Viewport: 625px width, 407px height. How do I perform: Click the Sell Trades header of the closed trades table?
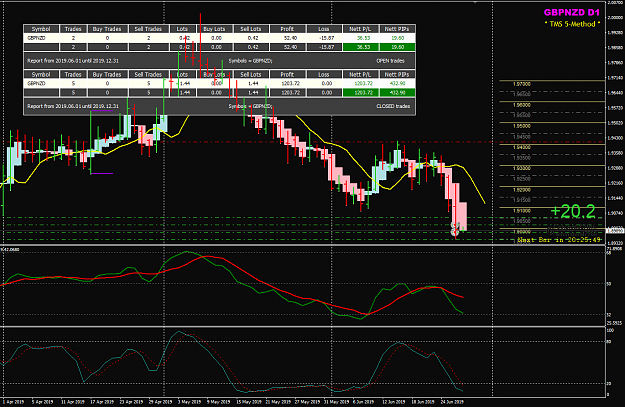point(148,75)
